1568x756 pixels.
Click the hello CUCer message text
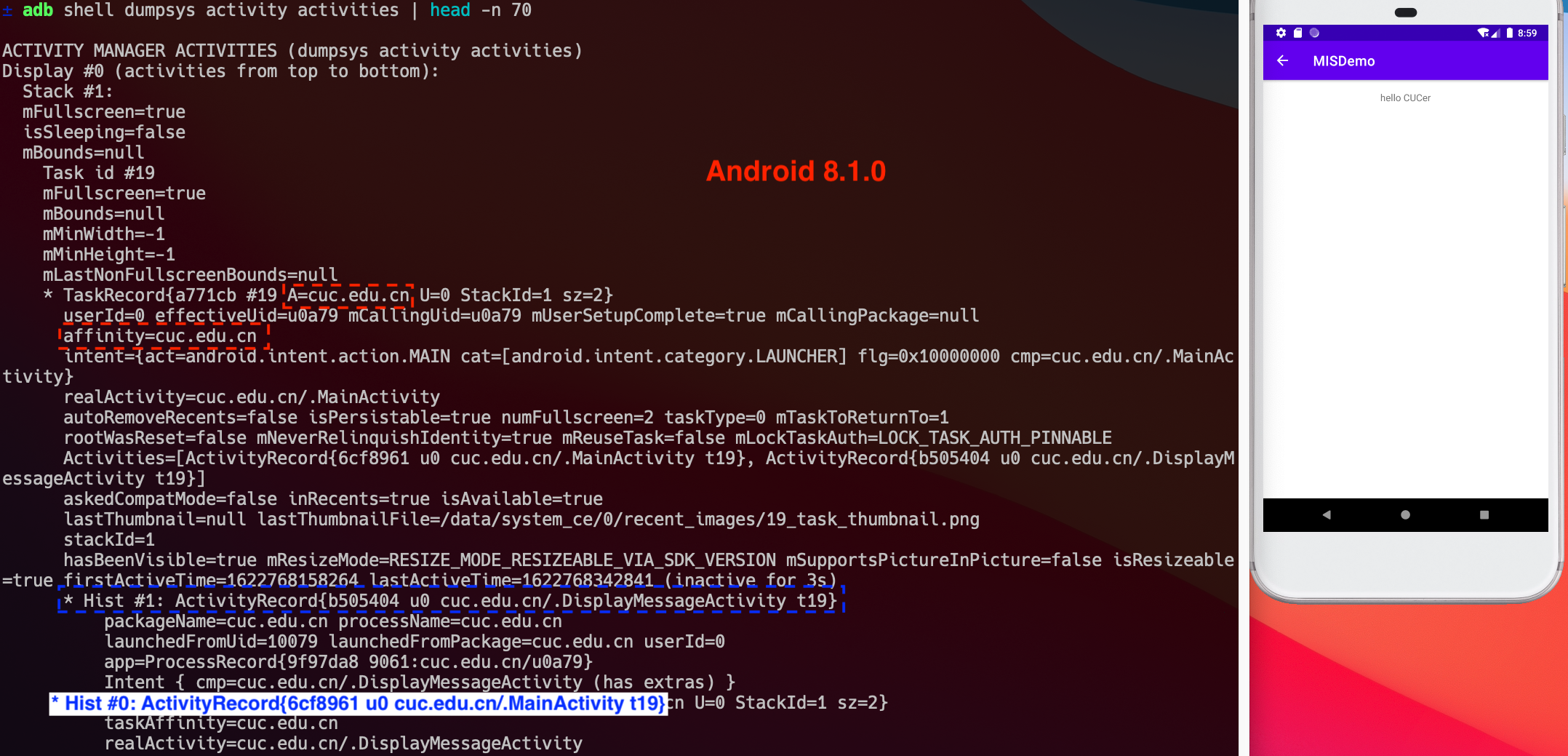(x=1405, y=98)
